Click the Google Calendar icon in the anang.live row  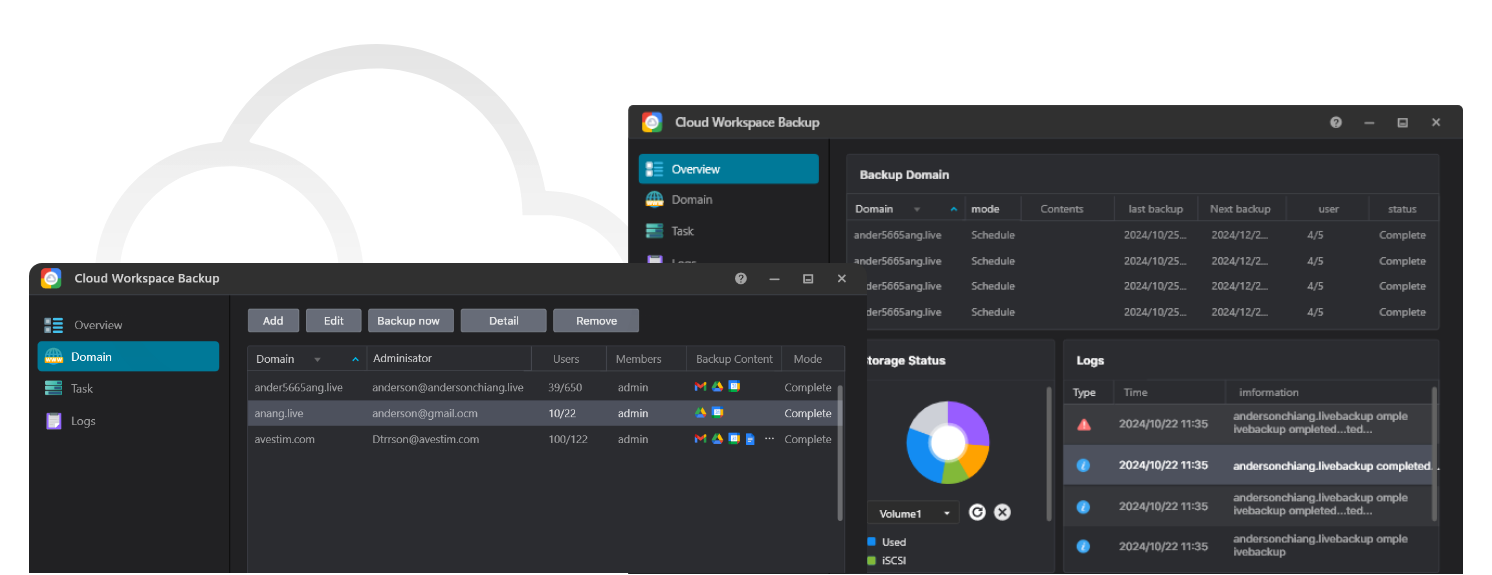pos(717,413)
